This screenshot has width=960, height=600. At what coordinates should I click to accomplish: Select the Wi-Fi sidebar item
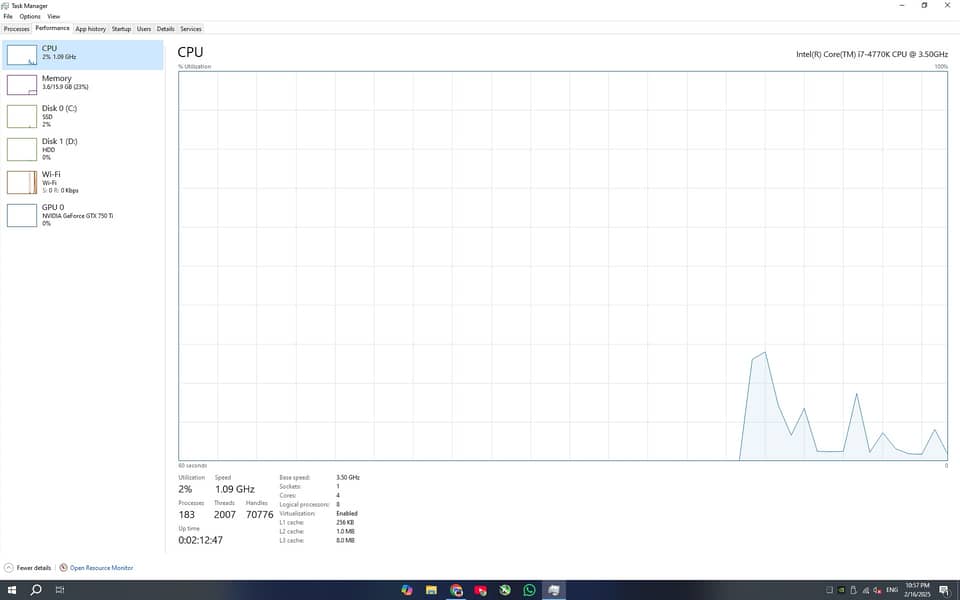(x=83, y=182)
